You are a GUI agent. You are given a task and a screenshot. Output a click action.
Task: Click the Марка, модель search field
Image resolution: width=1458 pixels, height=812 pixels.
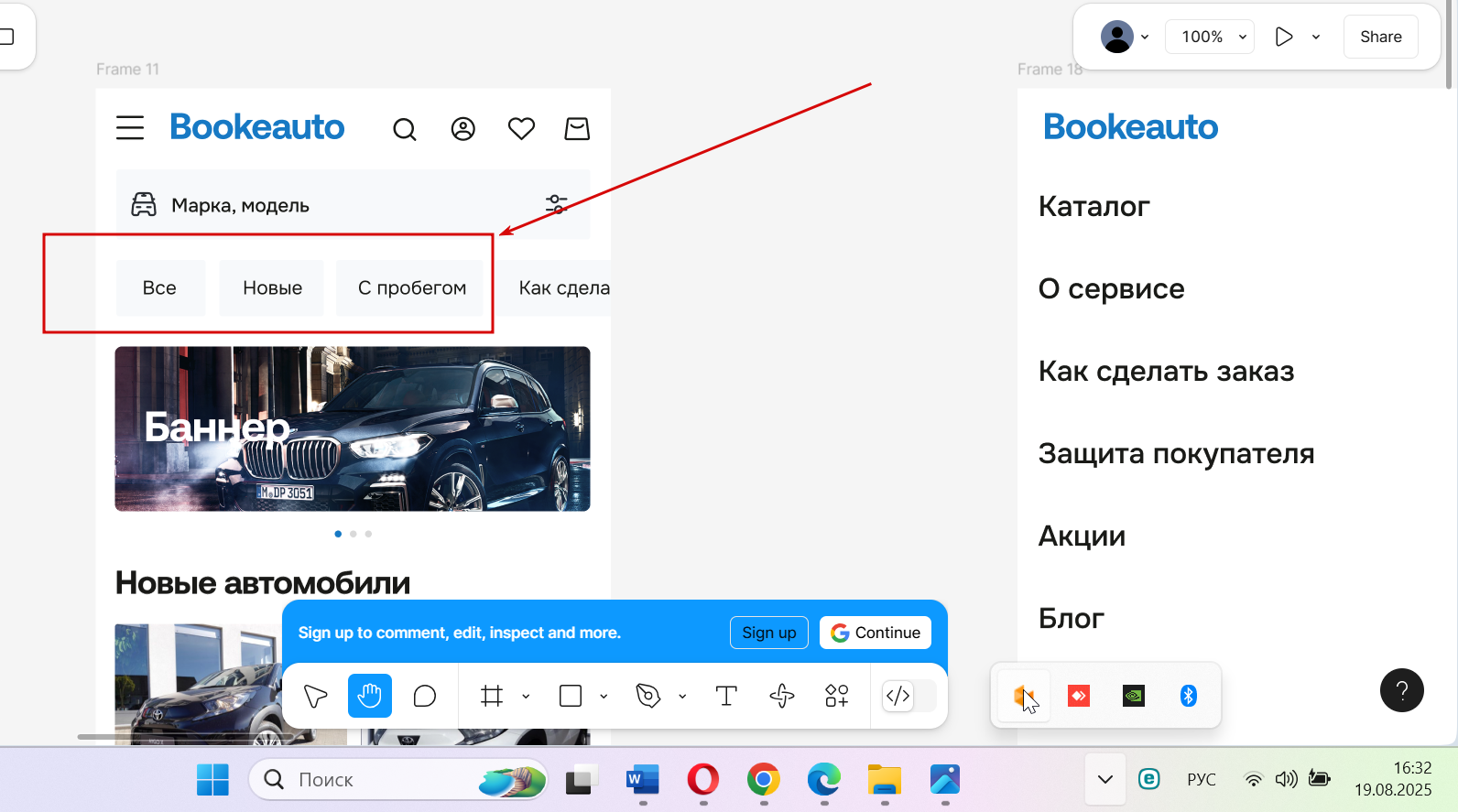(353, 204)
